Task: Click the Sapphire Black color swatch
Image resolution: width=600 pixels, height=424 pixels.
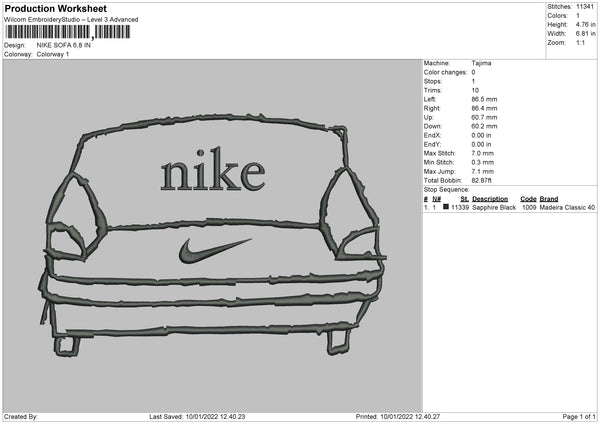Action: [446, 207]
